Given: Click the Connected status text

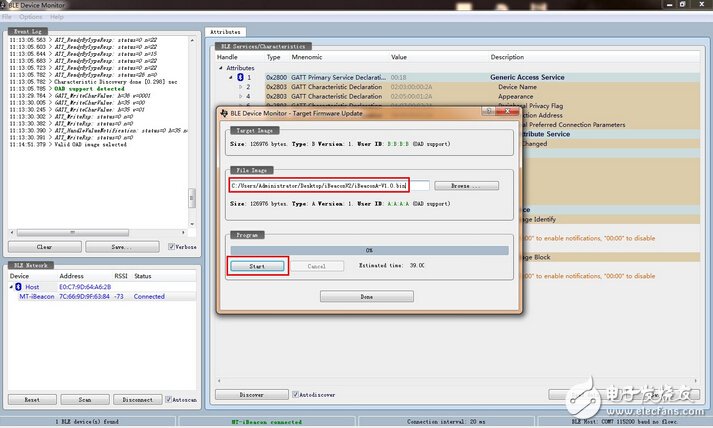Looking at the screenshot, I should pos(149,296).
